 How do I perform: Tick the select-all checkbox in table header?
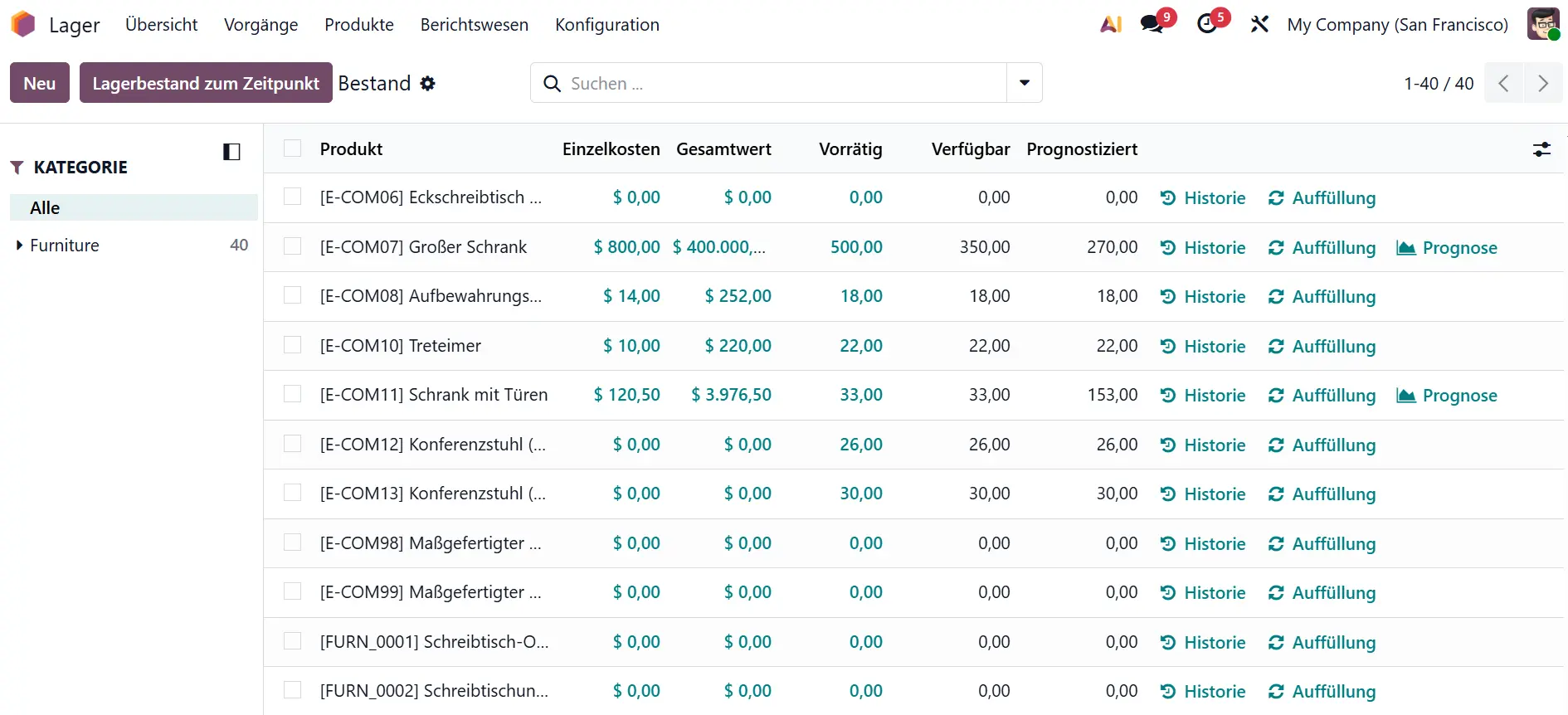click(292, 148)
